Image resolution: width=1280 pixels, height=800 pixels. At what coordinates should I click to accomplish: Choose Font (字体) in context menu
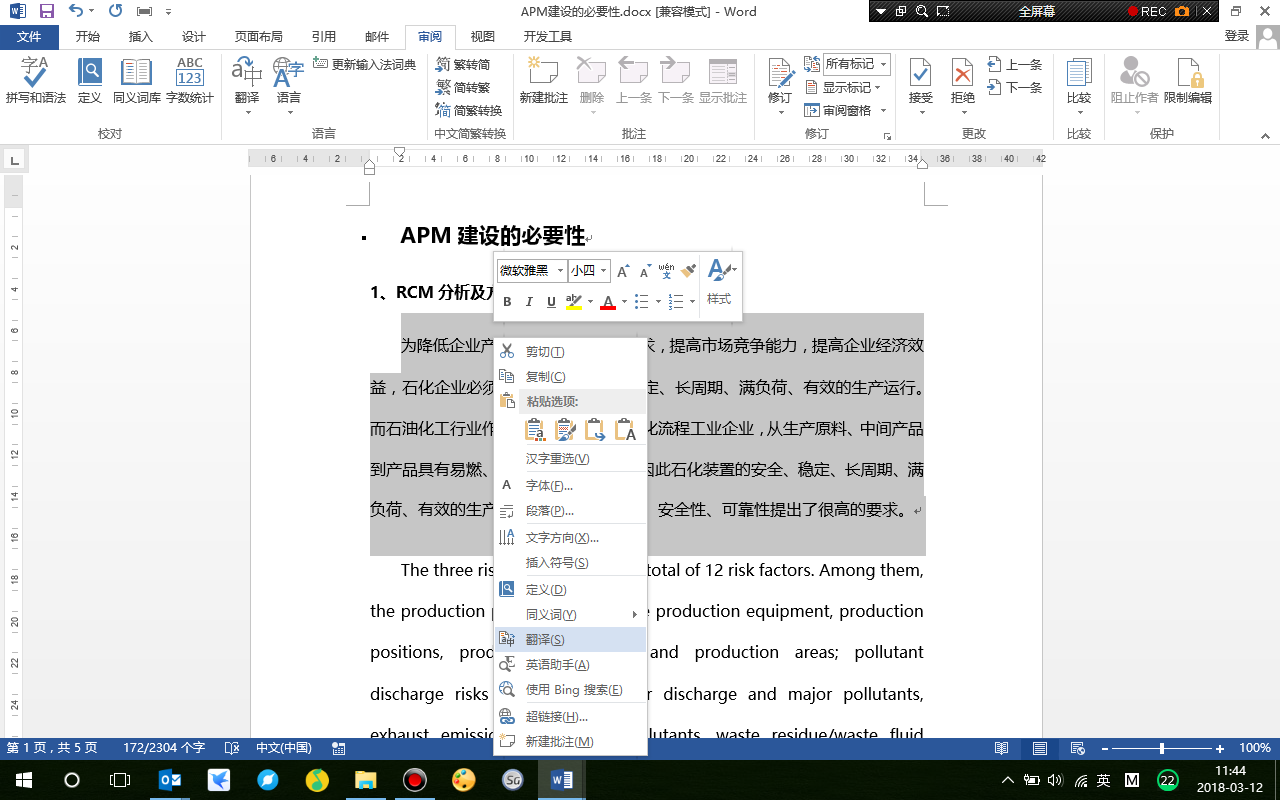(571, 485)
